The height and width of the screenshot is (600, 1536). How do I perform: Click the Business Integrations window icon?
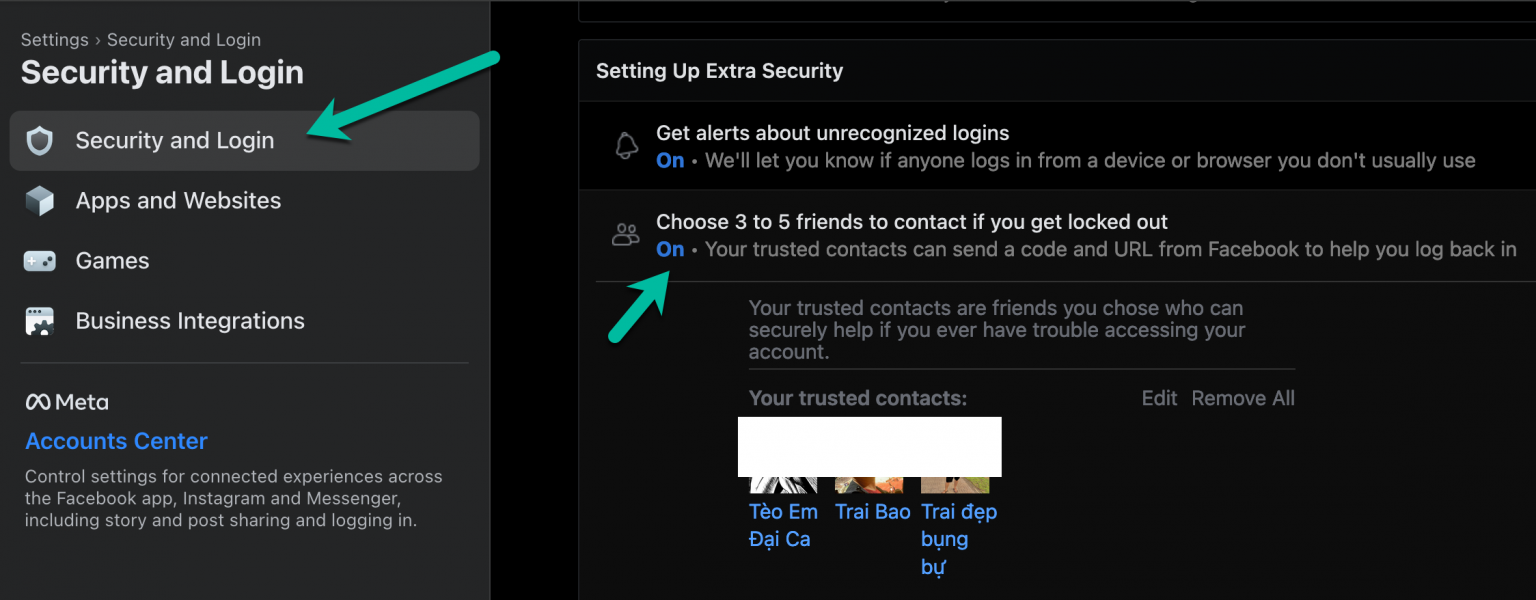click(40, 321)
